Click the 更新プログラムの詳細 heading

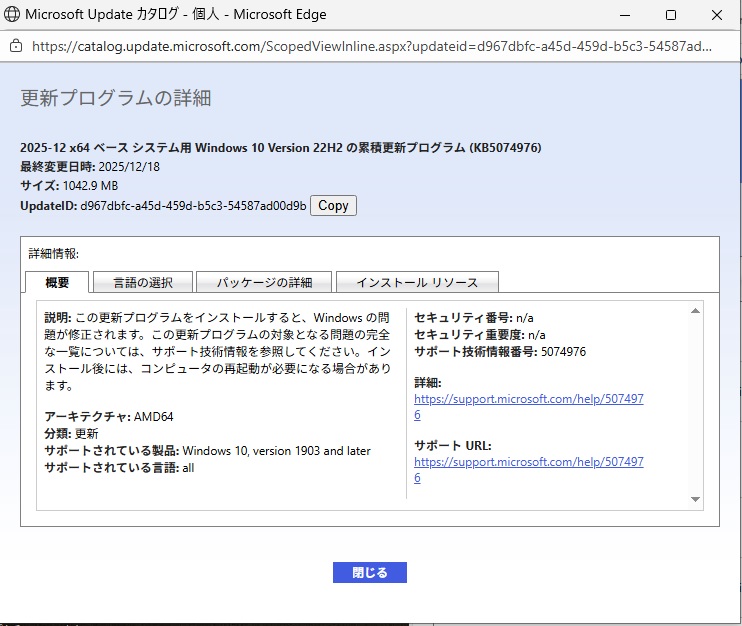tap(115, 98)
